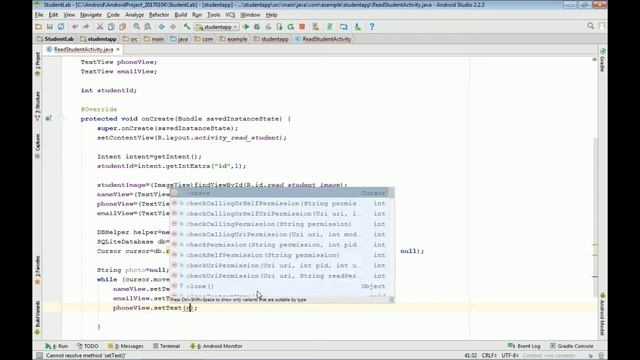Open the Gradle side panel tab
The height and width of the screenshot is (360, 640).
(602, 60)
